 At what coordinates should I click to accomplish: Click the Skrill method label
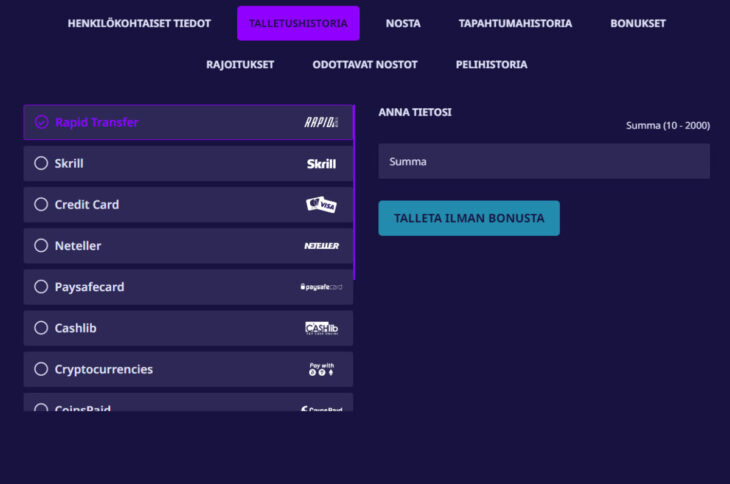pyautogui.click(x=69, y=163)
